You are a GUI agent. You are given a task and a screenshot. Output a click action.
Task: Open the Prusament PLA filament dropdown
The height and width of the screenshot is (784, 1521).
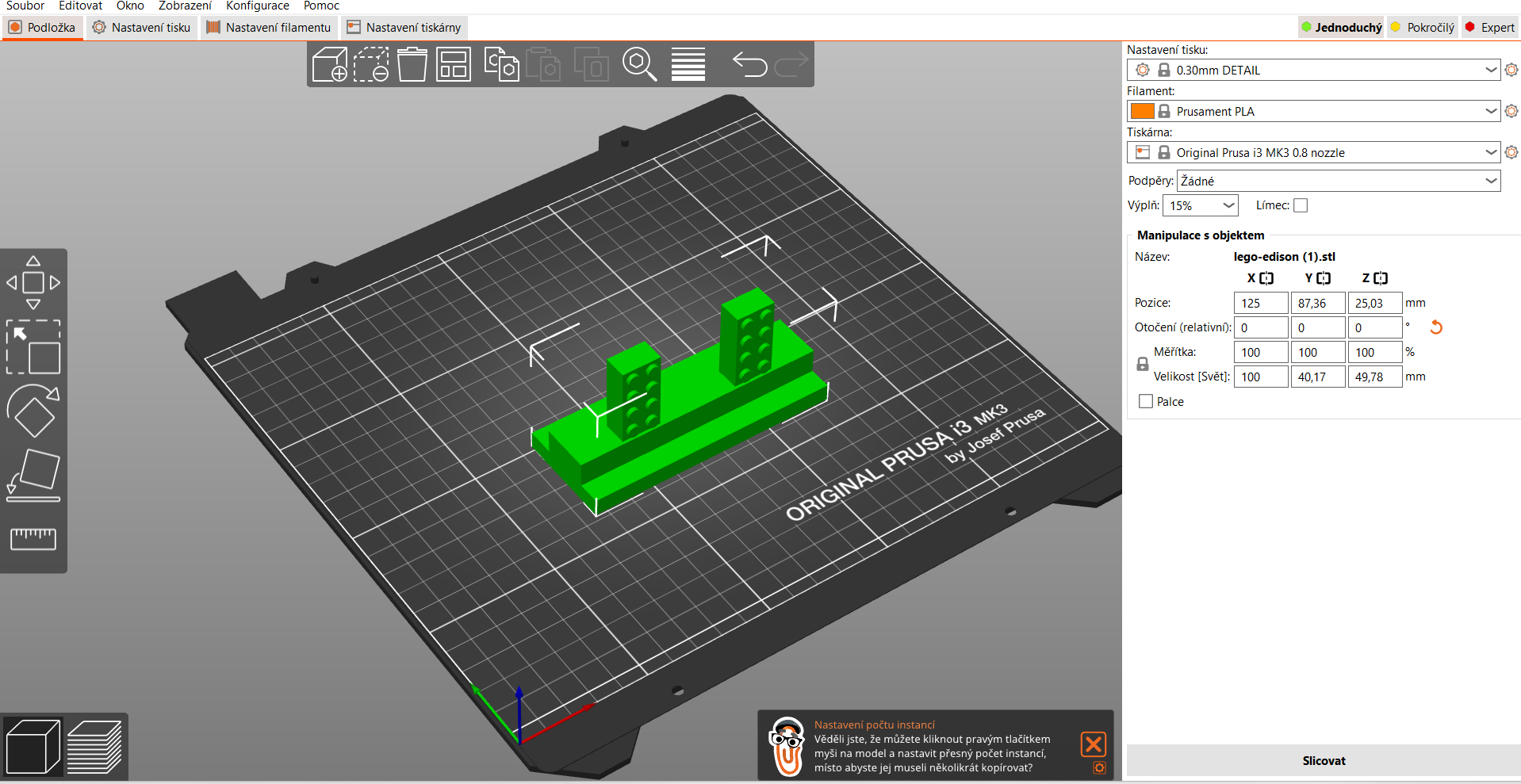click(x=1313, y=111)
